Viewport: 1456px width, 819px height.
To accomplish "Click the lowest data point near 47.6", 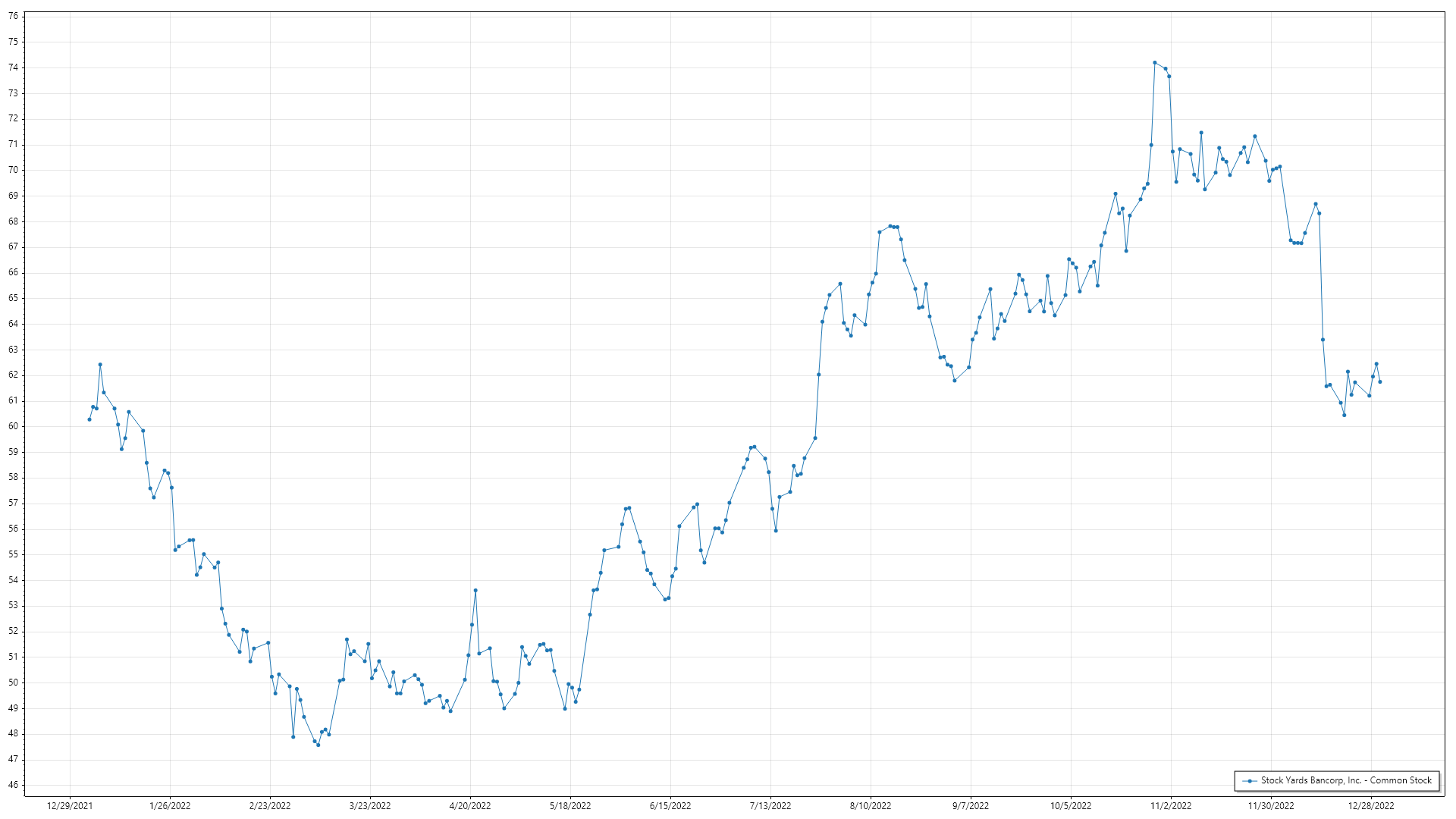I will click(318, 745).
